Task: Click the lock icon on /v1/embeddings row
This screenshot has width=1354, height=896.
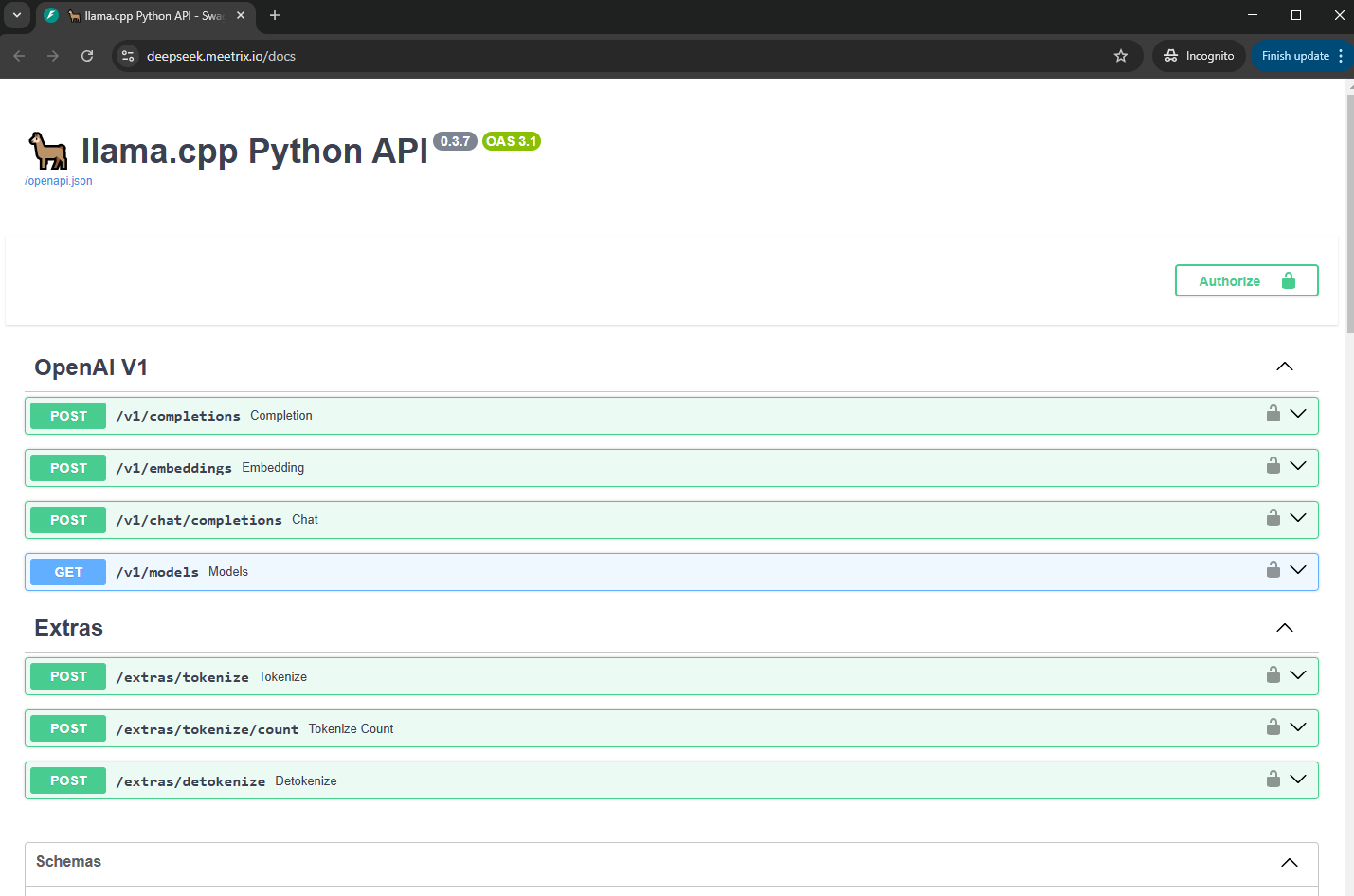Action: point(1273,465)
